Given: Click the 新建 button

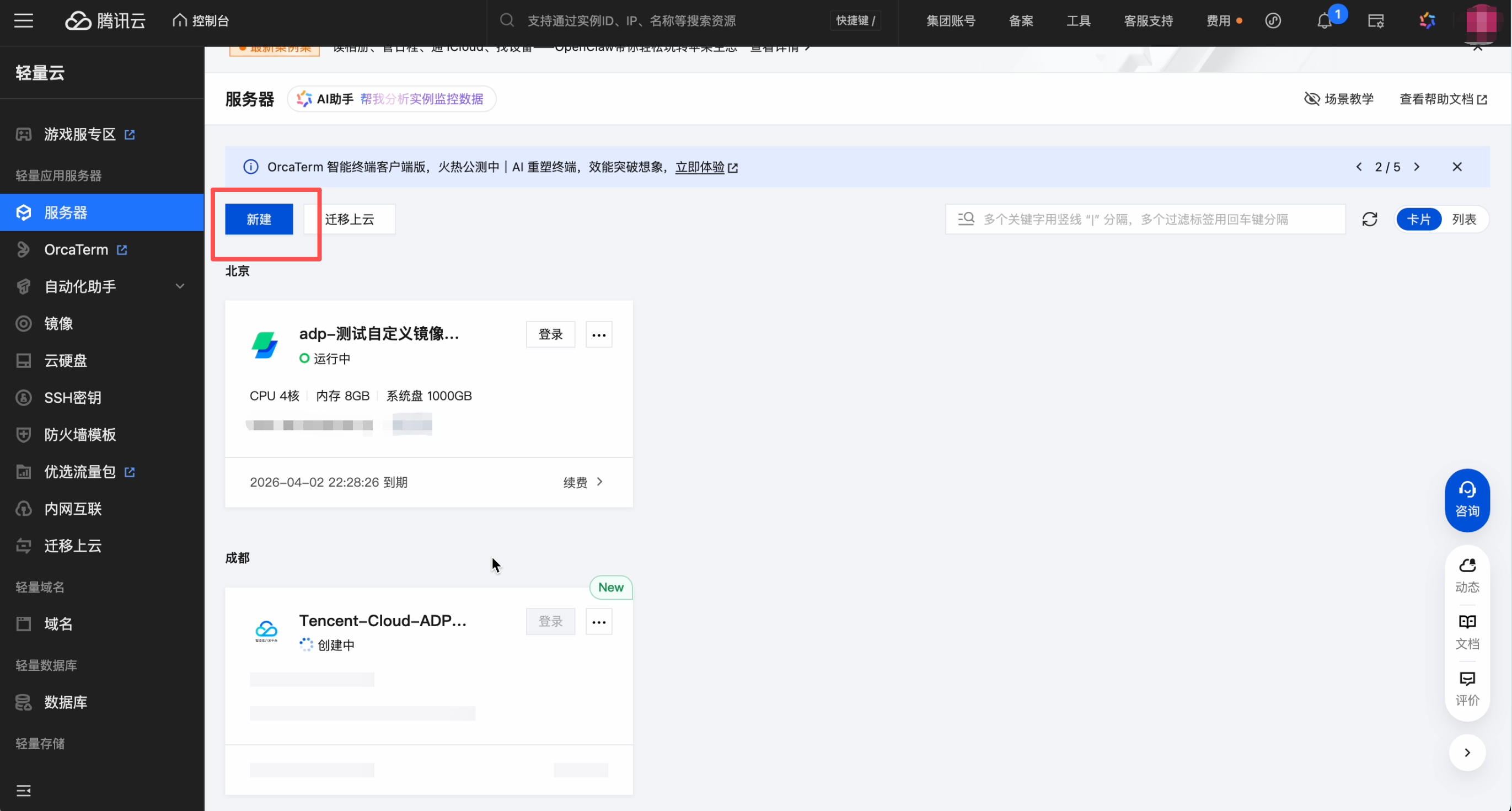Looking at the screenshot, I should point(259,219).
